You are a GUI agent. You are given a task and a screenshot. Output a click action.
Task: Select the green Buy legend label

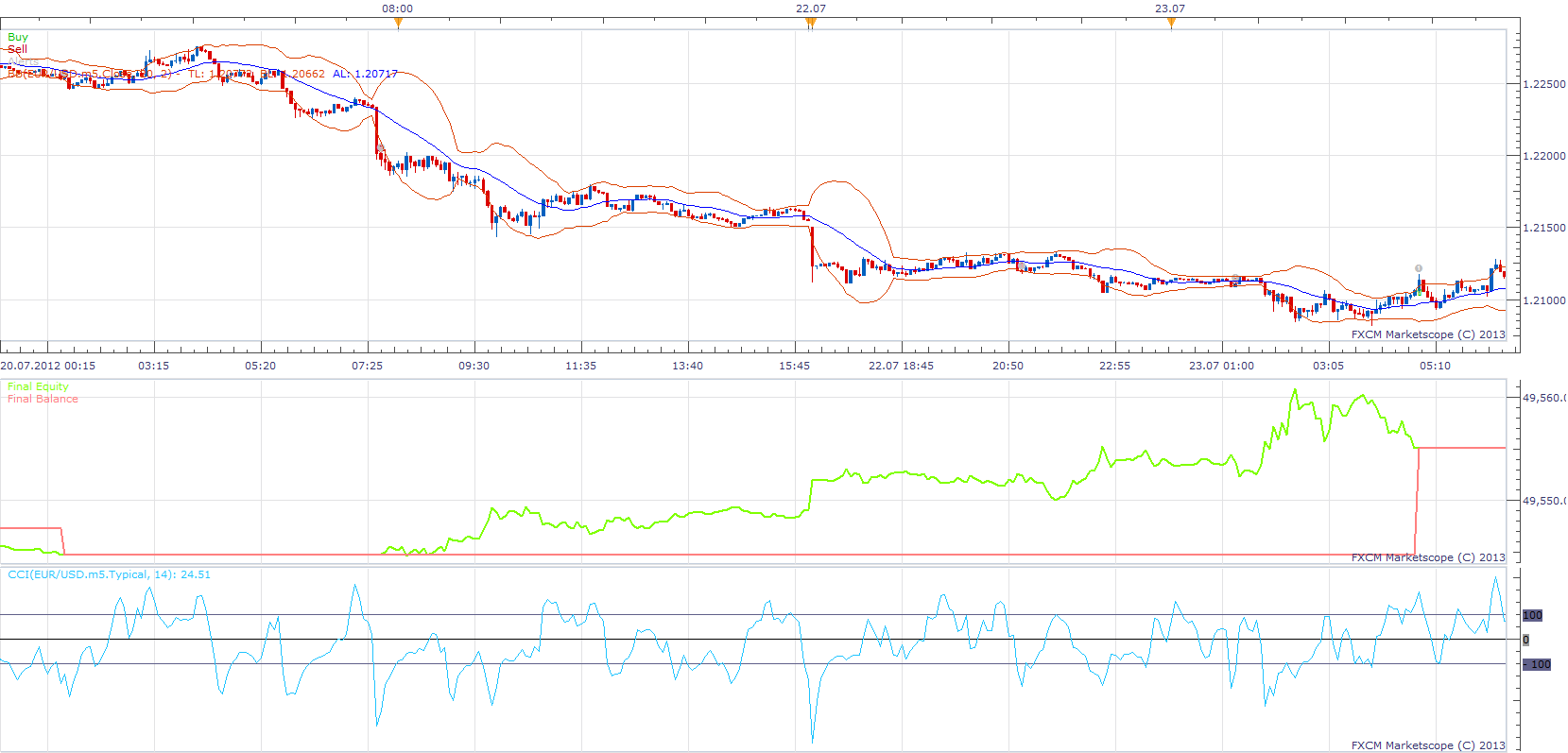click(x=18, y=37)
